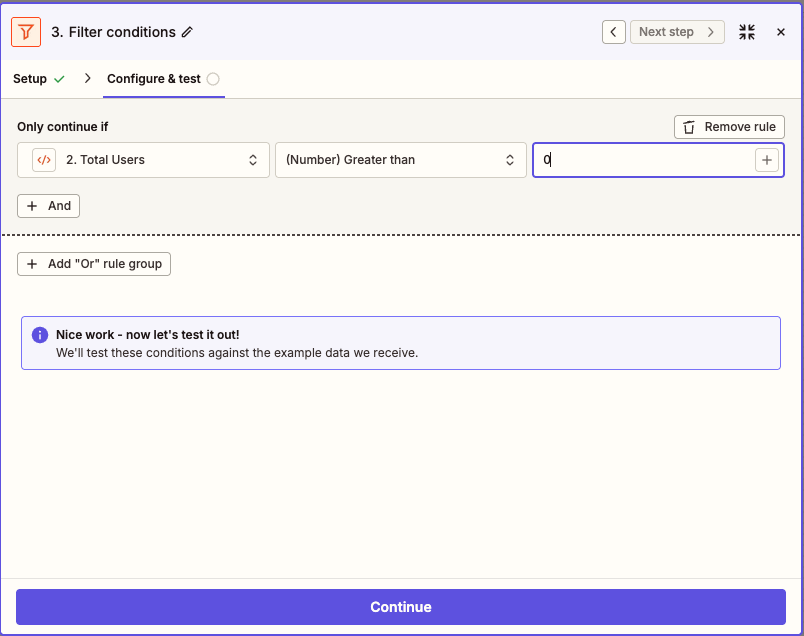Image resolution: width=804 pixels, height=636 pixels.
Task: Remove rule via trash button
Action: [729, 127]
